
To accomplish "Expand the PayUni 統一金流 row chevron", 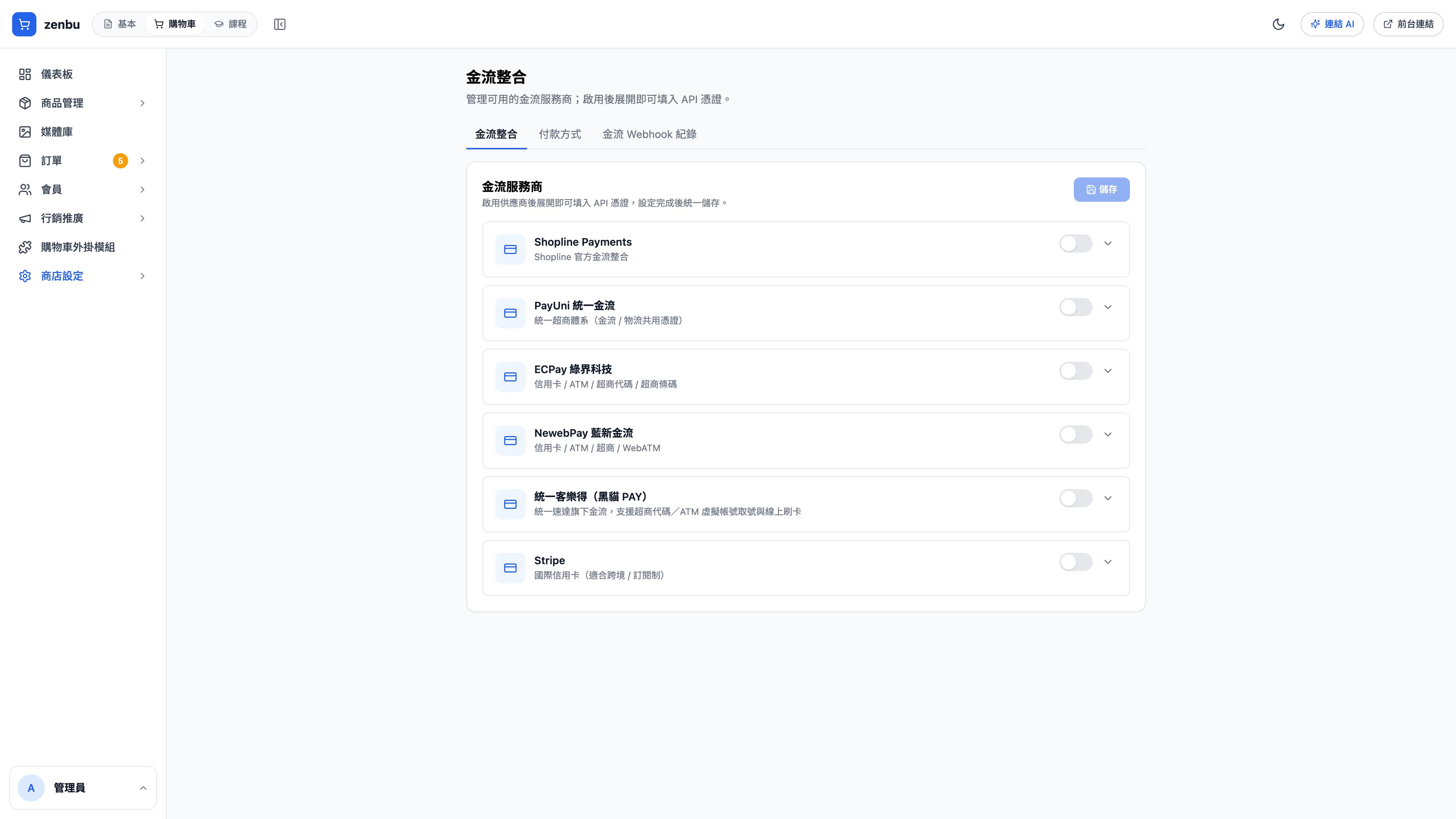I will 1108,308.
